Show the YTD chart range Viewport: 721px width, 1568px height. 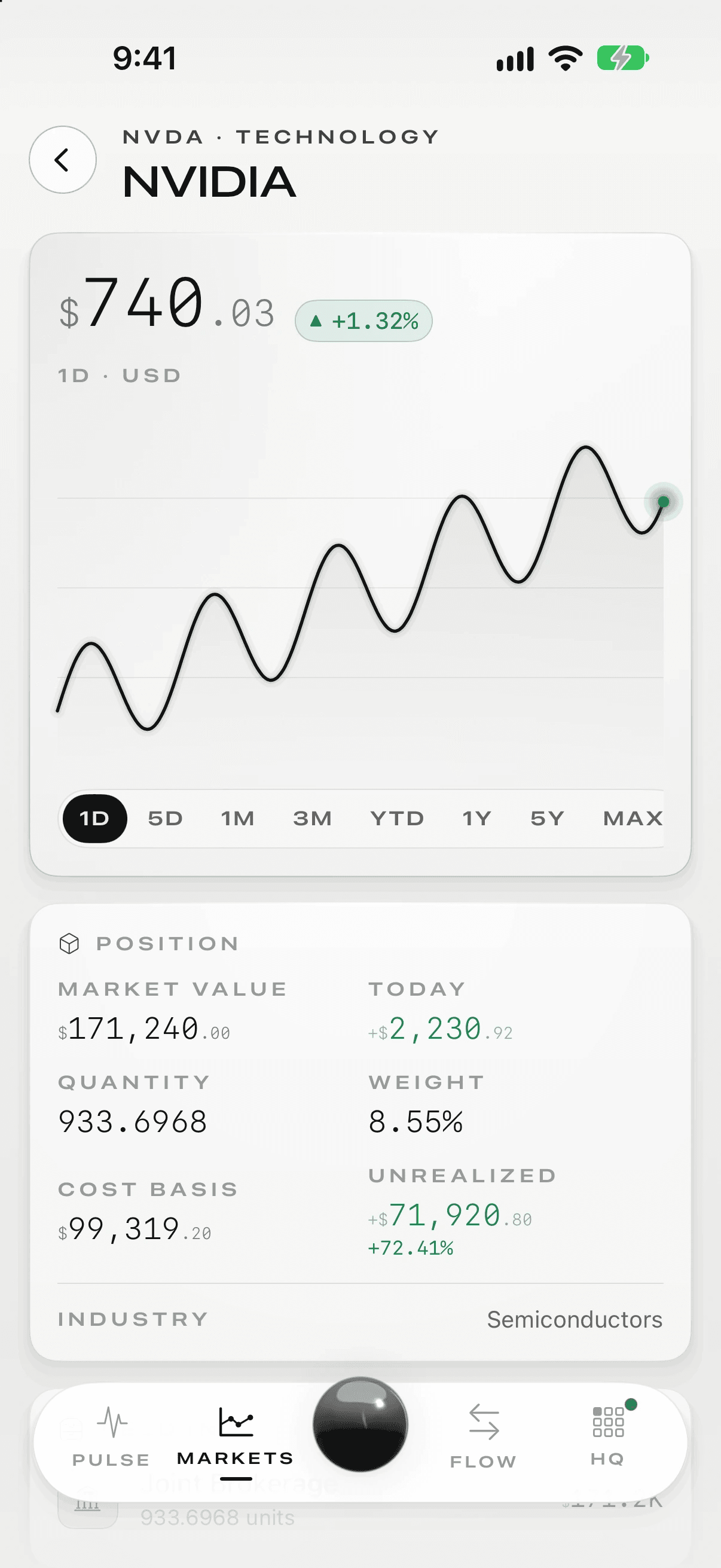point(398,819)
